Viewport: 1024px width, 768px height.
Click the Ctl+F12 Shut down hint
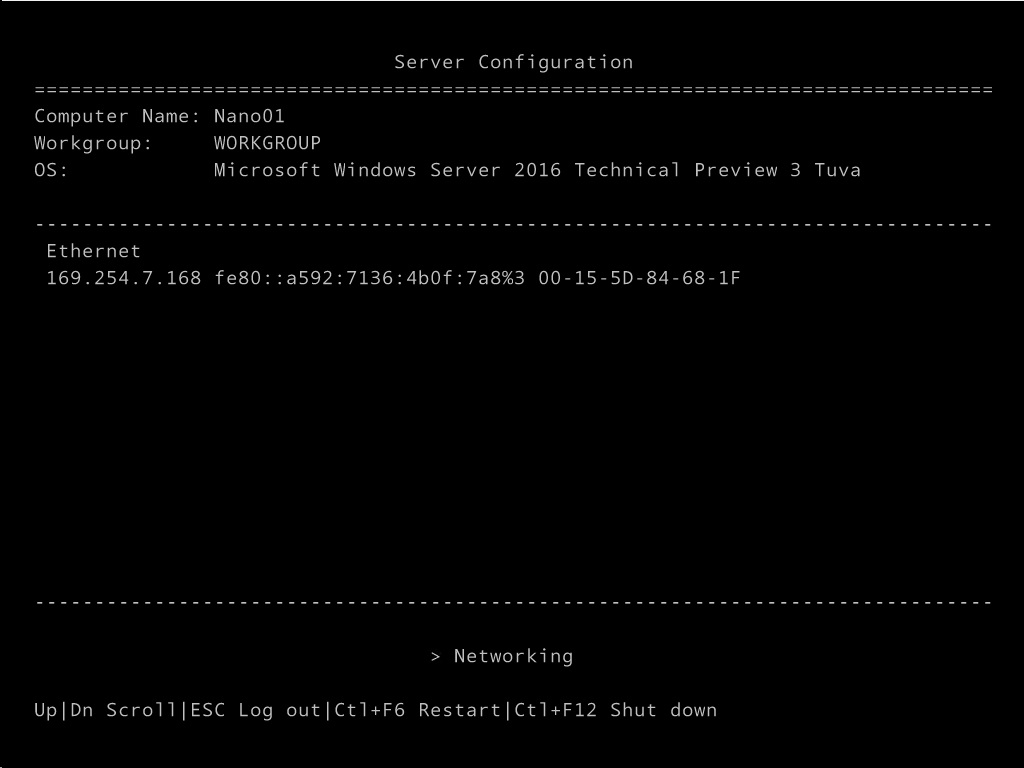[616, 710]
